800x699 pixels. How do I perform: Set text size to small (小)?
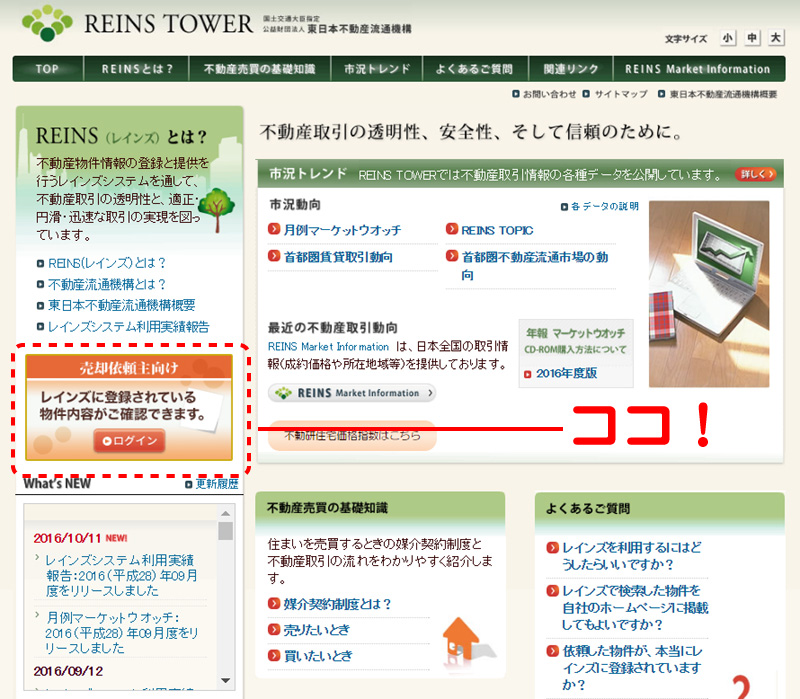click(x=728, y=38)
